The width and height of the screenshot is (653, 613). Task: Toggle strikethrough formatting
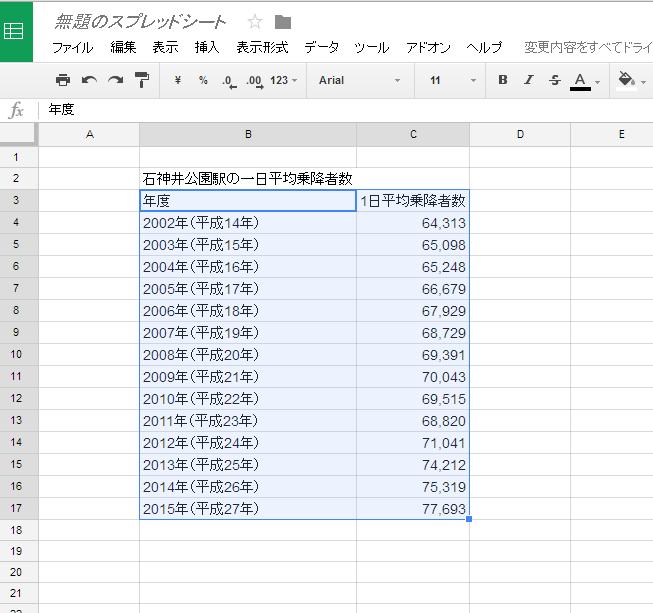555,80
